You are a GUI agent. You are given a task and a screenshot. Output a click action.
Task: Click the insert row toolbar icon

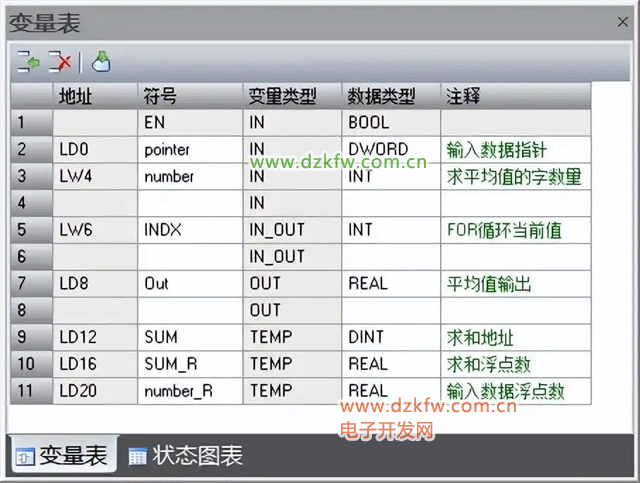tap(28, 62)
